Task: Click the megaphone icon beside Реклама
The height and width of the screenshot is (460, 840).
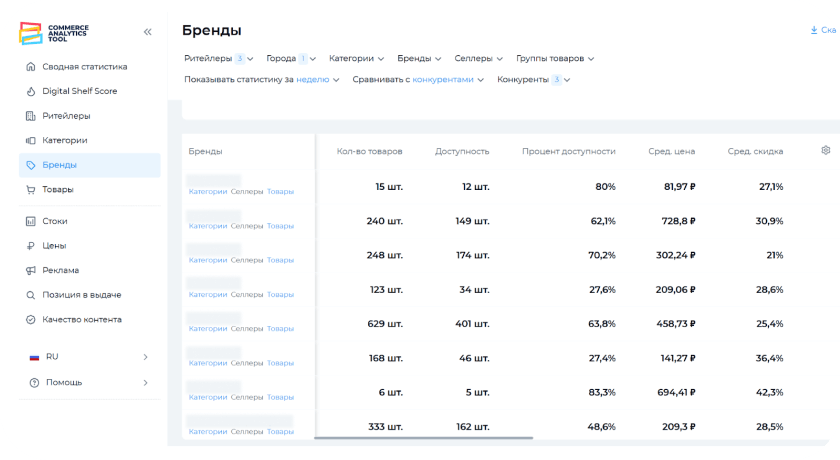Action: tap(31, 270)
